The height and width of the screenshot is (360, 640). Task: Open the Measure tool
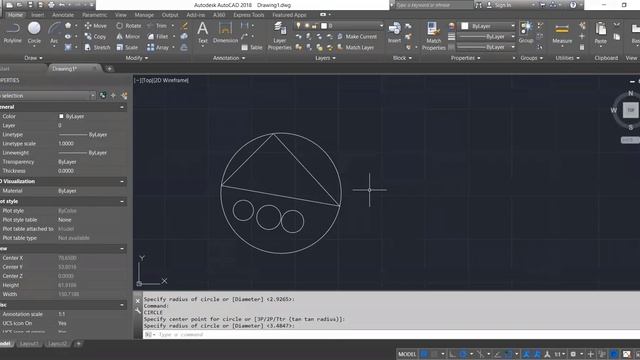(562, 33)
